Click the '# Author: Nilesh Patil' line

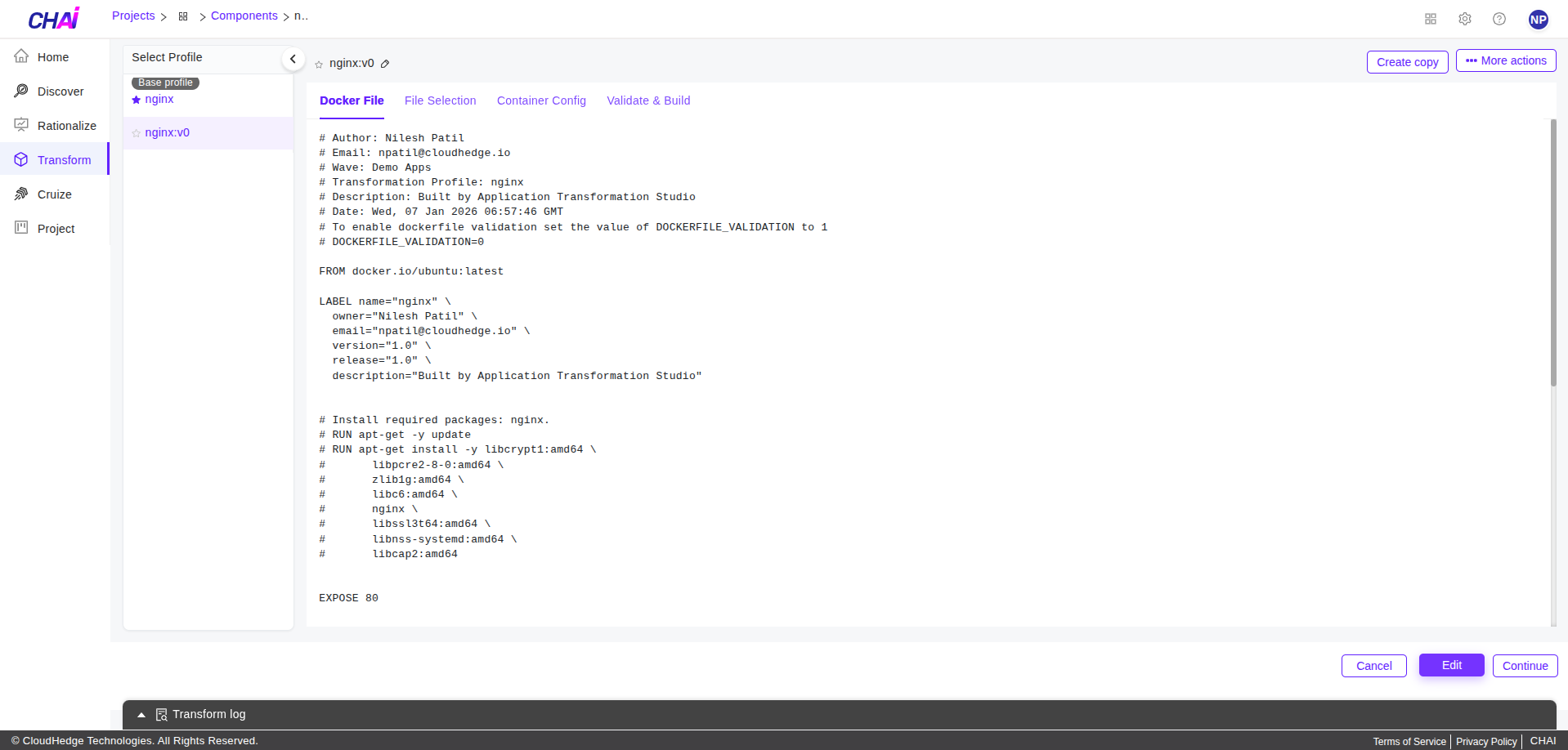pyautogui.click(x=392, y=138)
